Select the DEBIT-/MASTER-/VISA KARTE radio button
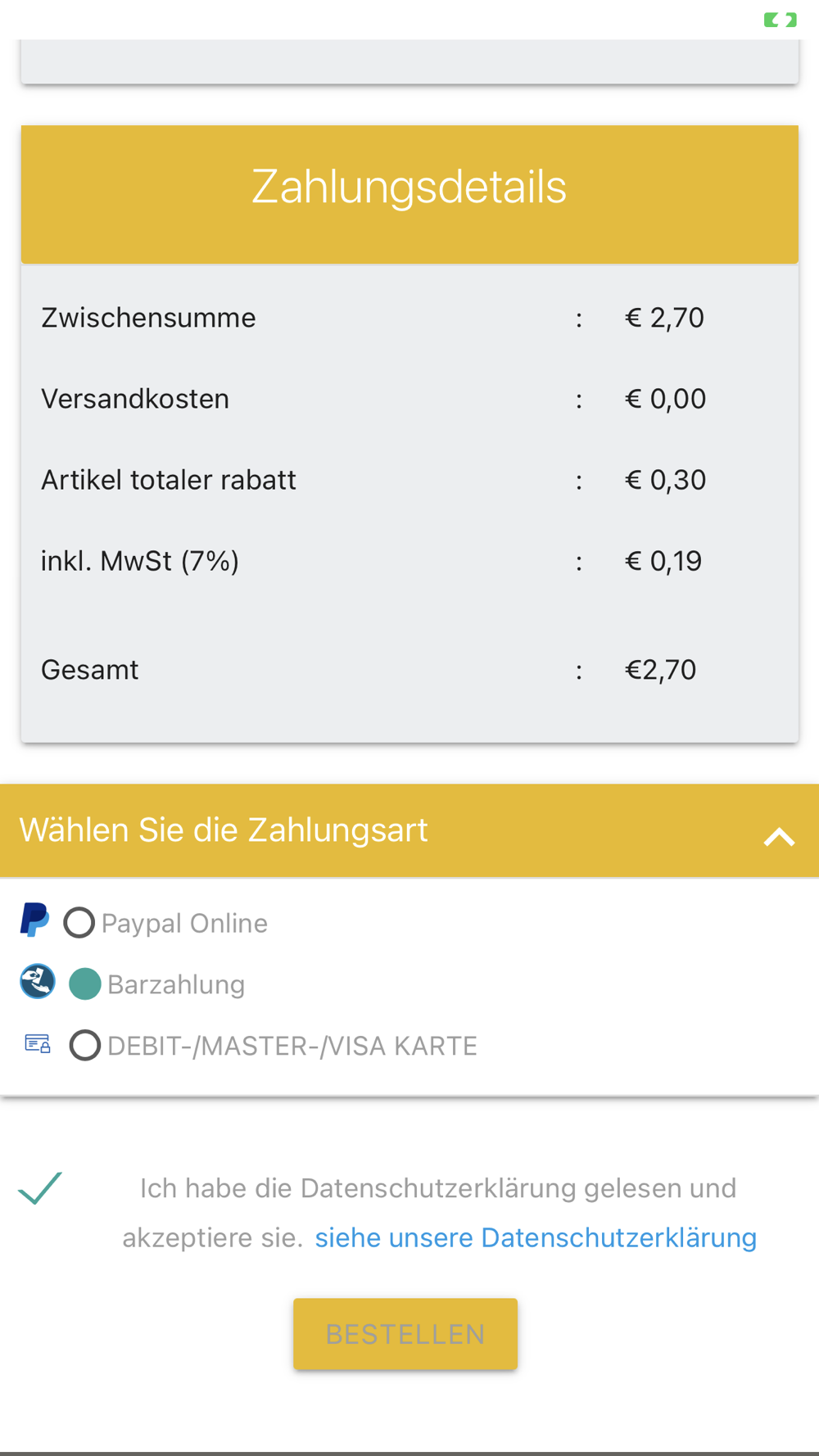 (x=85, y=1046)
